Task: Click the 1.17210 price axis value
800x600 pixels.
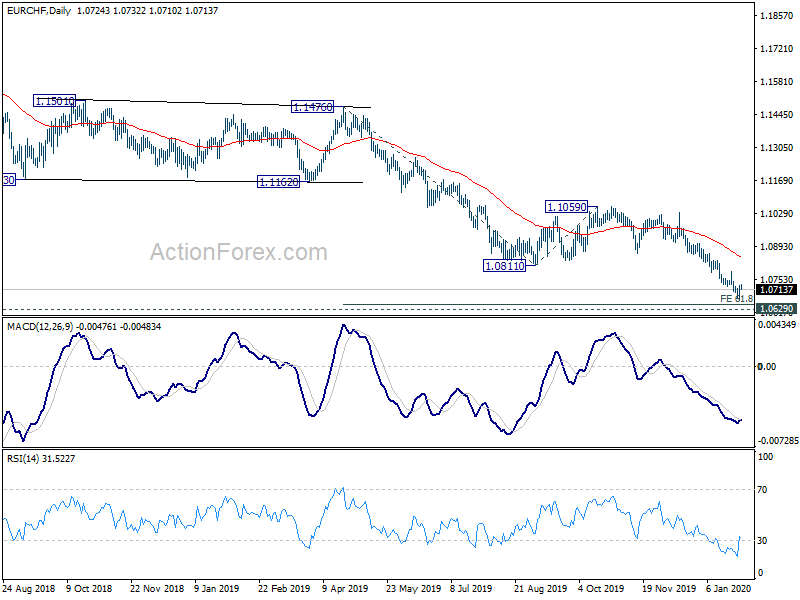Action: click(777, 48)
